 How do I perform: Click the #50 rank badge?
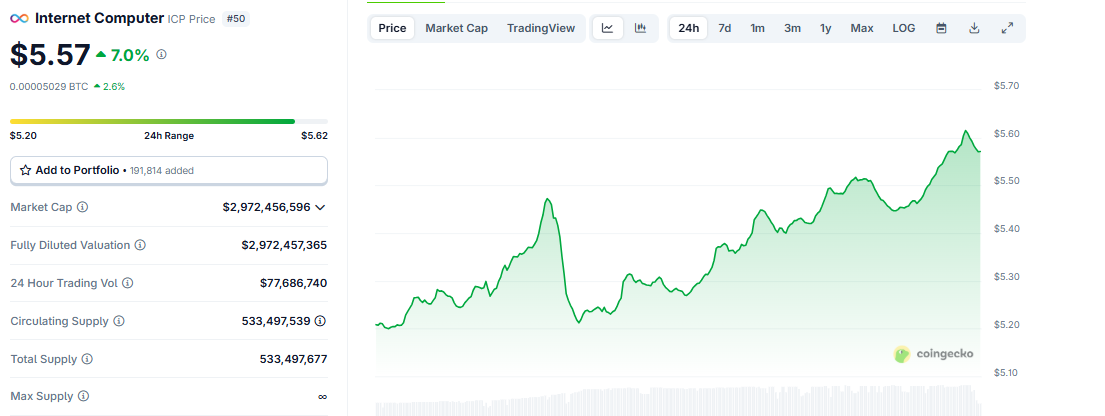236,19
